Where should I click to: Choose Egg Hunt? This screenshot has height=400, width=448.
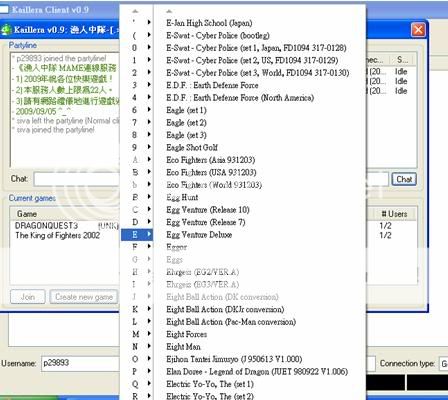[182, 197]
